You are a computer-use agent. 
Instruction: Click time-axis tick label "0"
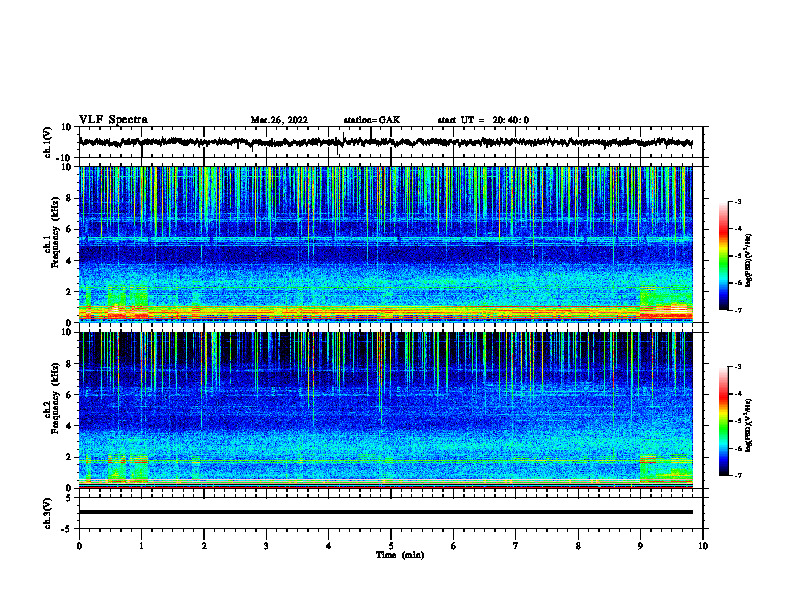click(x=79, y=546)
